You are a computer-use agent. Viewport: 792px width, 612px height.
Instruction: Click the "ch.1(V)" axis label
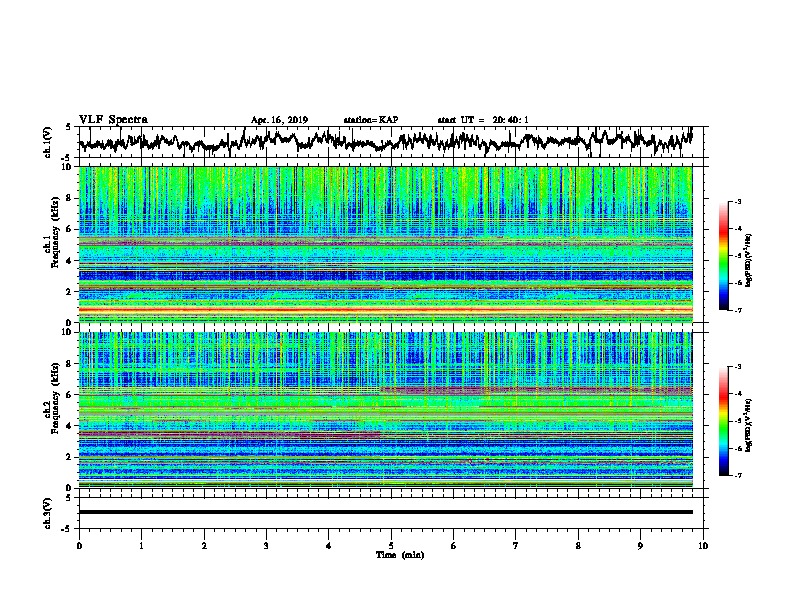tap(47, 142)
